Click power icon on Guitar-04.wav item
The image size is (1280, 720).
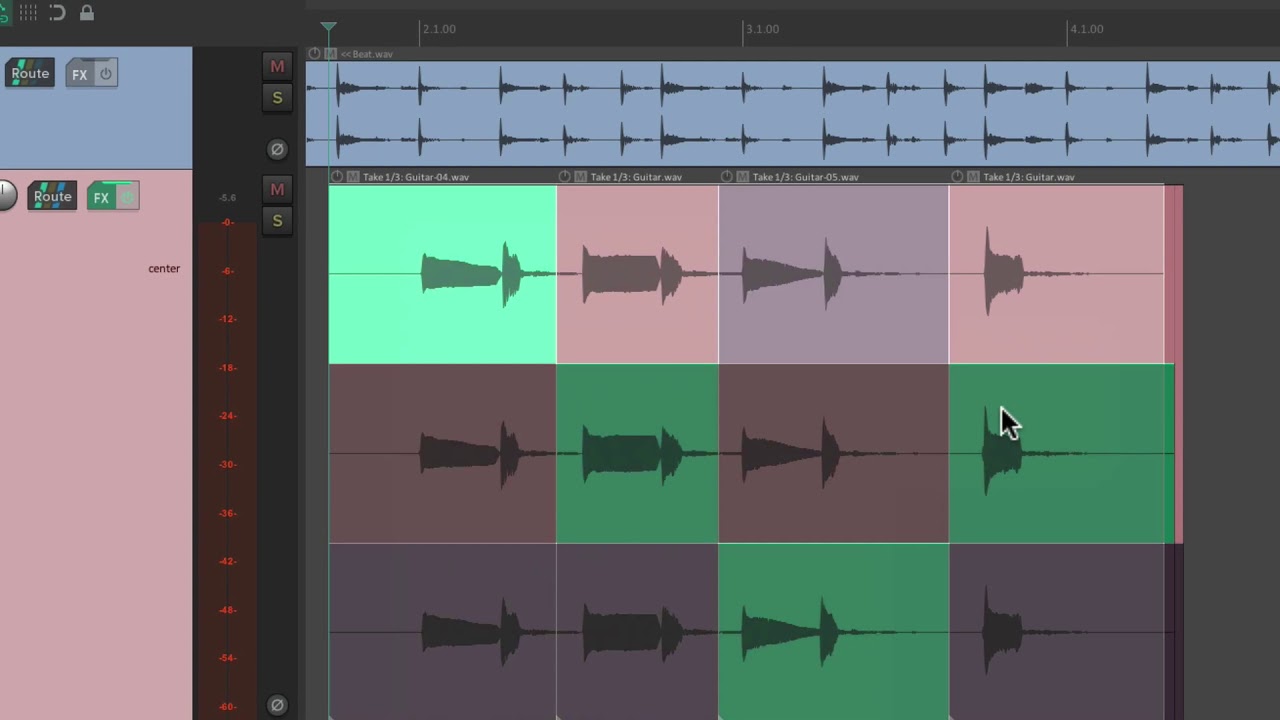[337, 177]
